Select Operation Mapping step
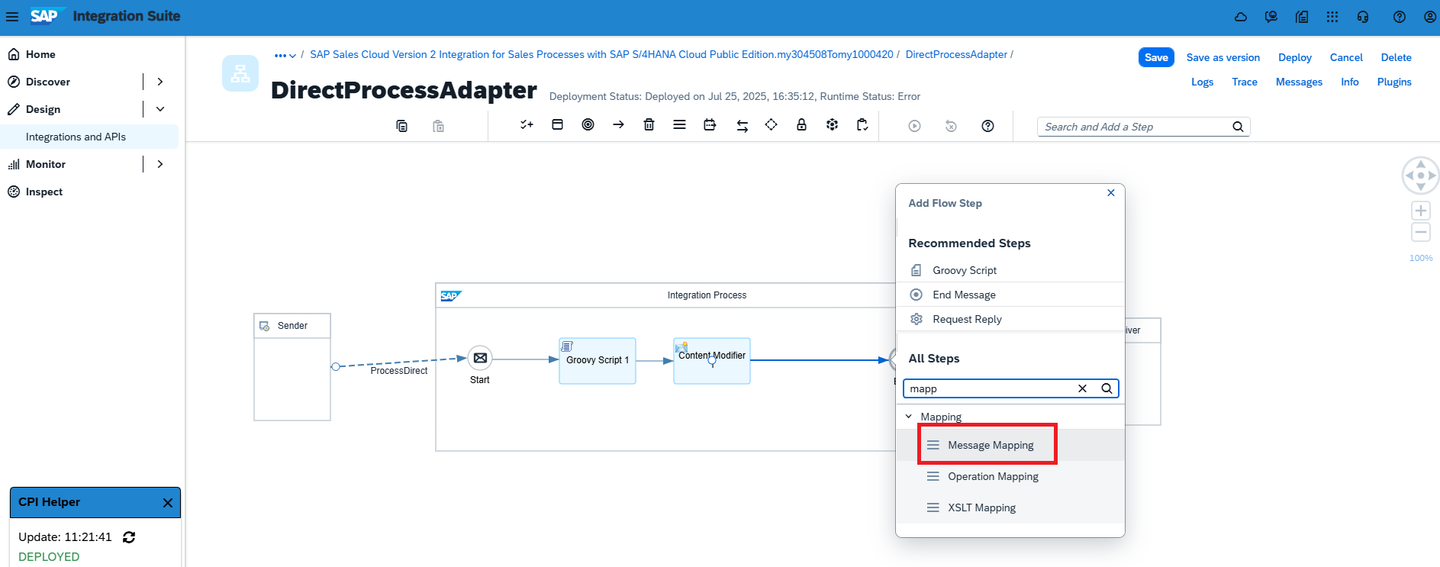1440x567 pixels. (1010, 477)
